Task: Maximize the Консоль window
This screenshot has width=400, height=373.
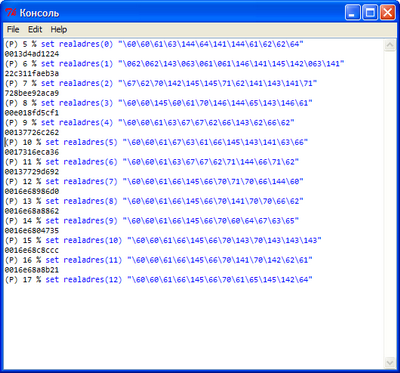Action: click(370, 13)
